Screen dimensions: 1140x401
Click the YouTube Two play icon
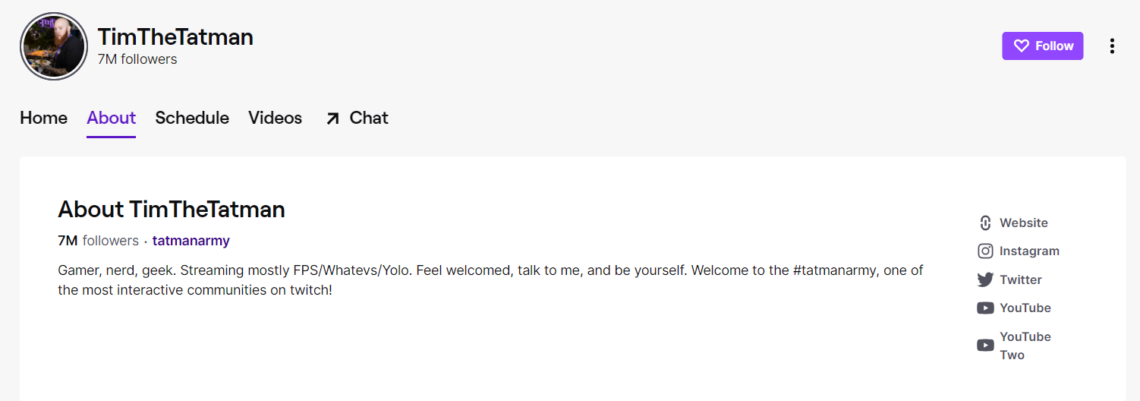coord(985,345)
